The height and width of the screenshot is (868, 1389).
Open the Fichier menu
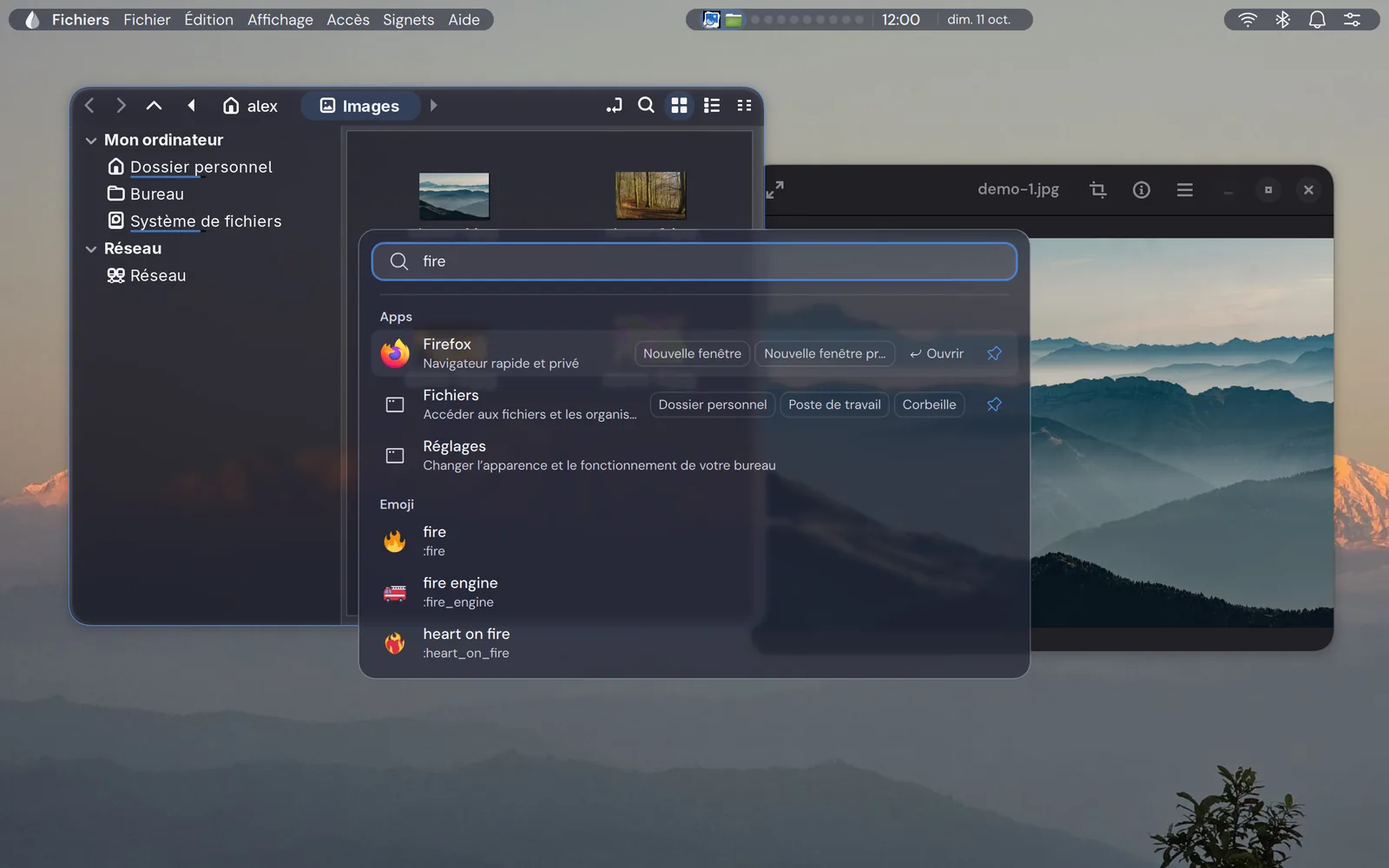(147, 19)
